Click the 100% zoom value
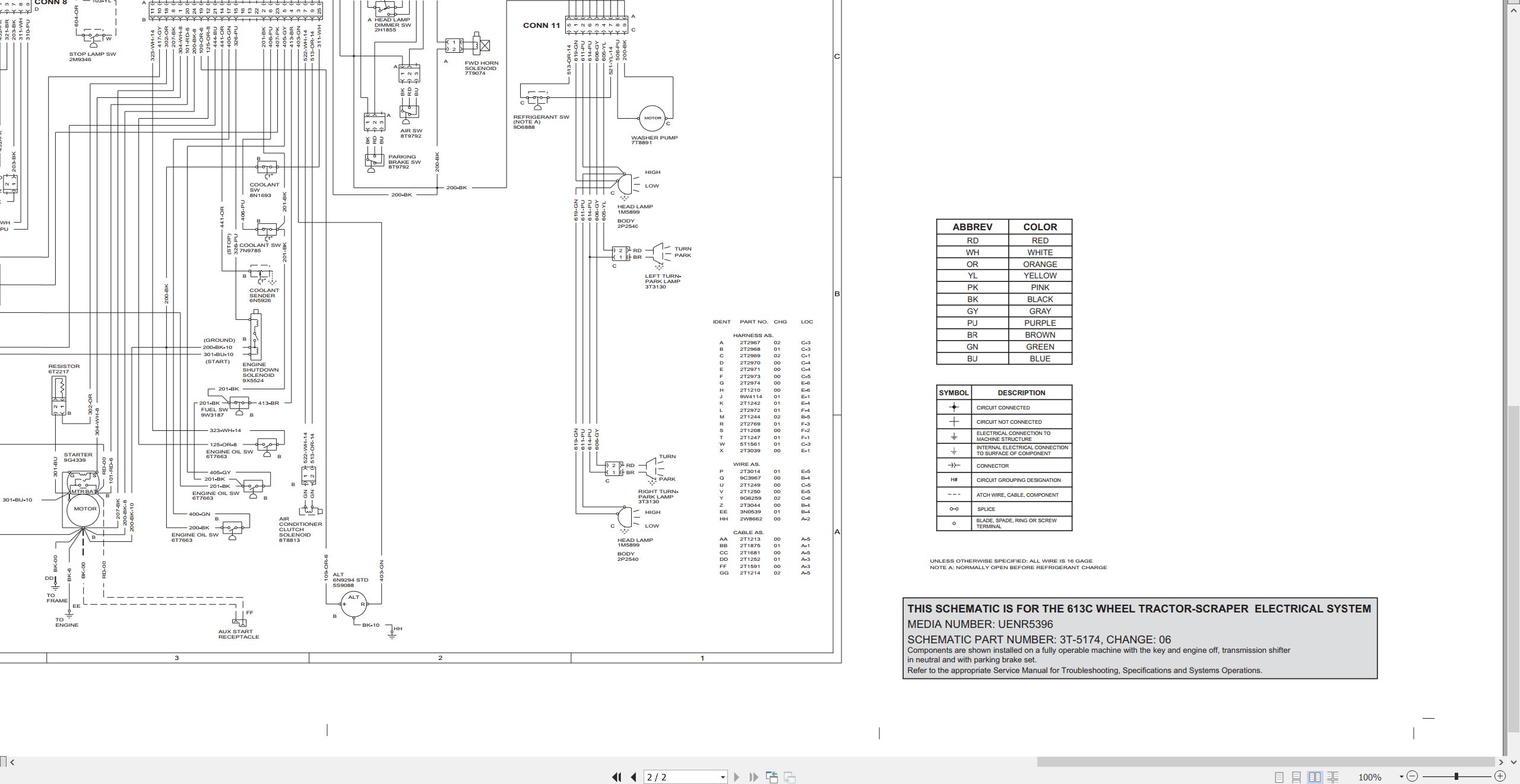 pos(1370,777)
